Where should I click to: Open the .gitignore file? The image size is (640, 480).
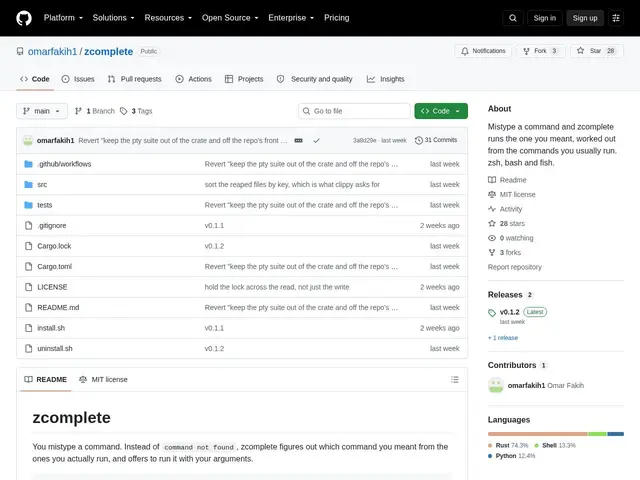tap(51, 225)
